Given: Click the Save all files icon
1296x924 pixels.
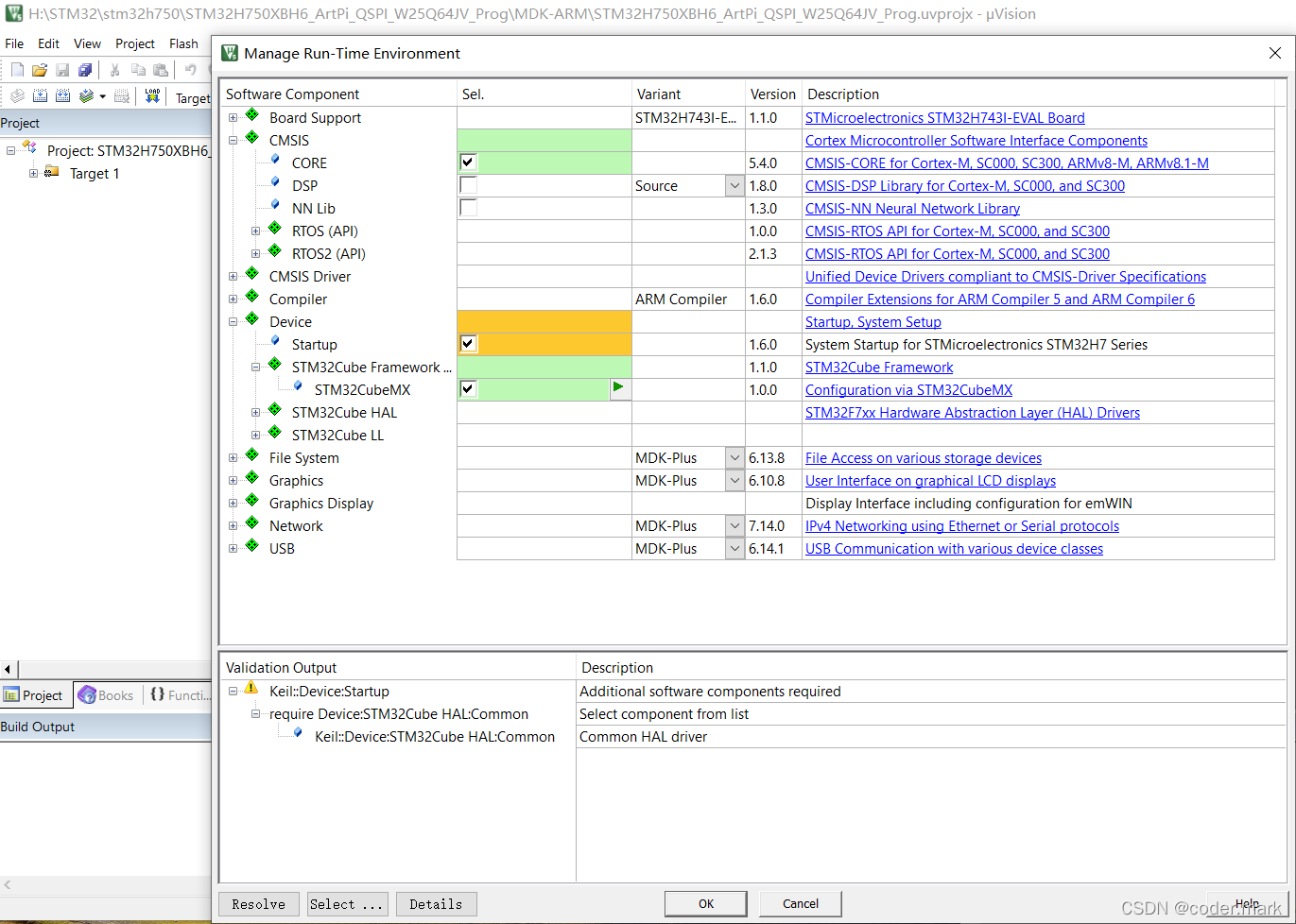Looking at the screenshot, I should pyautogui.click(x=85, y=70).
